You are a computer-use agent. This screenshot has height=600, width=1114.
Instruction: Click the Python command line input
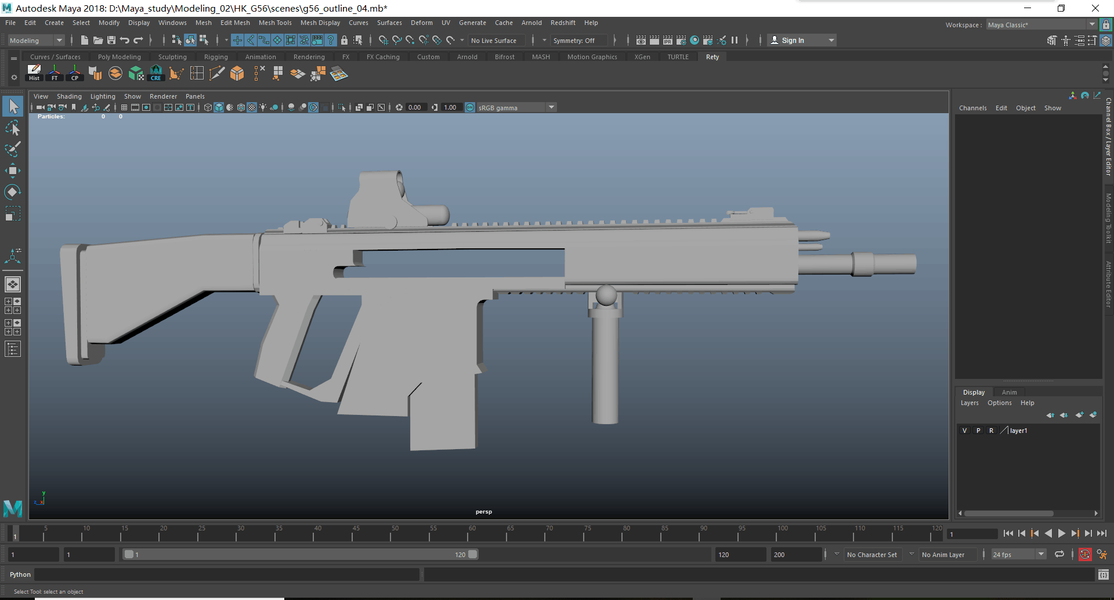point(227,574)
